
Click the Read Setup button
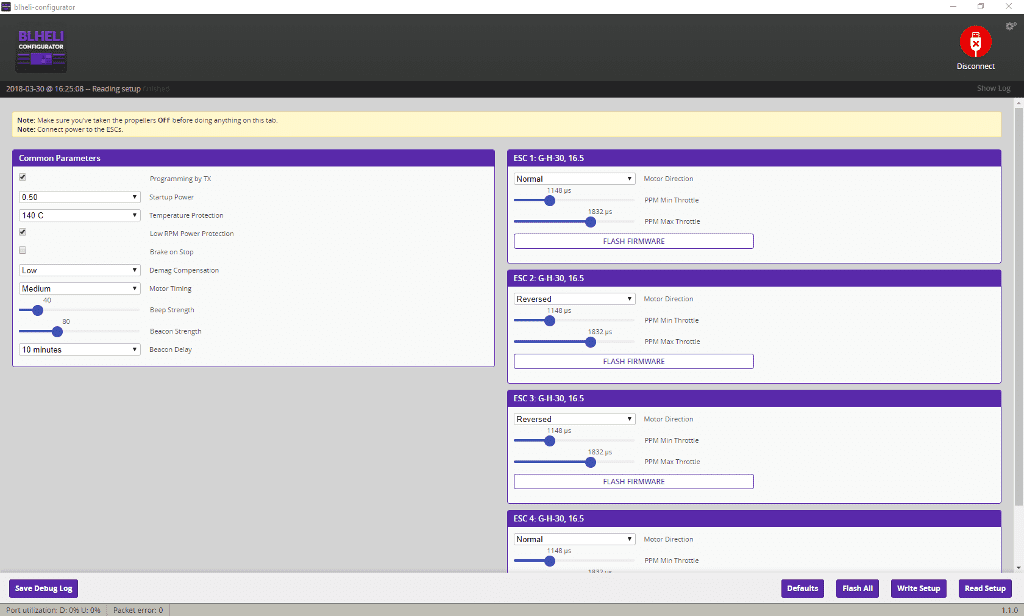click(x=985, y=588)
